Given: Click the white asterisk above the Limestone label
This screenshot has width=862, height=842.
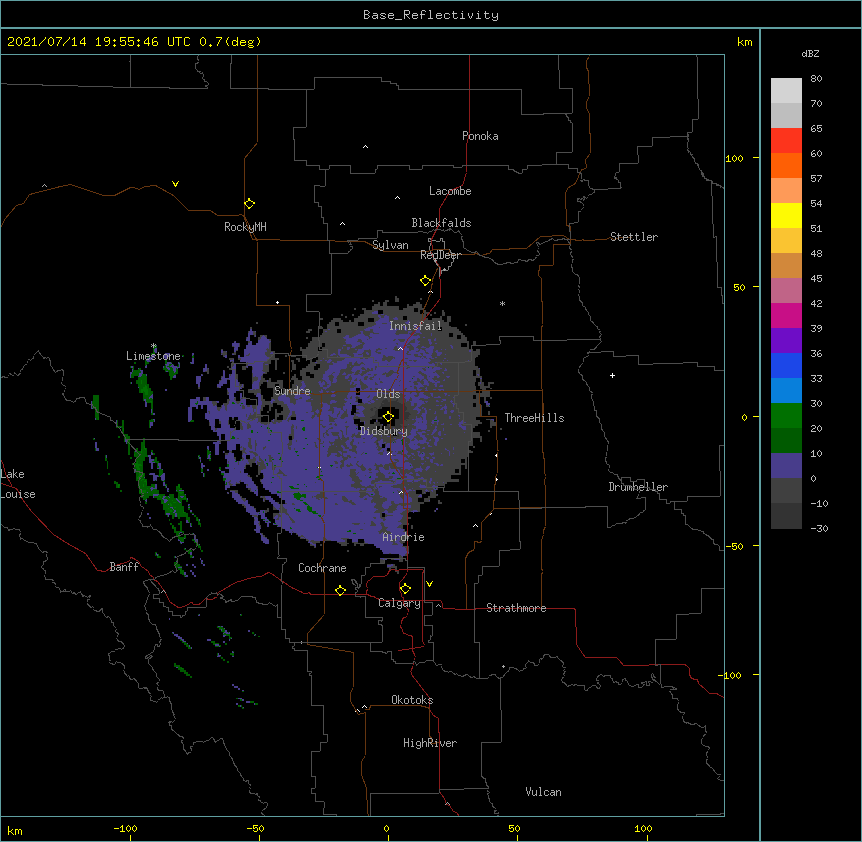Looking at the screenshot, I should coord(153,346).
